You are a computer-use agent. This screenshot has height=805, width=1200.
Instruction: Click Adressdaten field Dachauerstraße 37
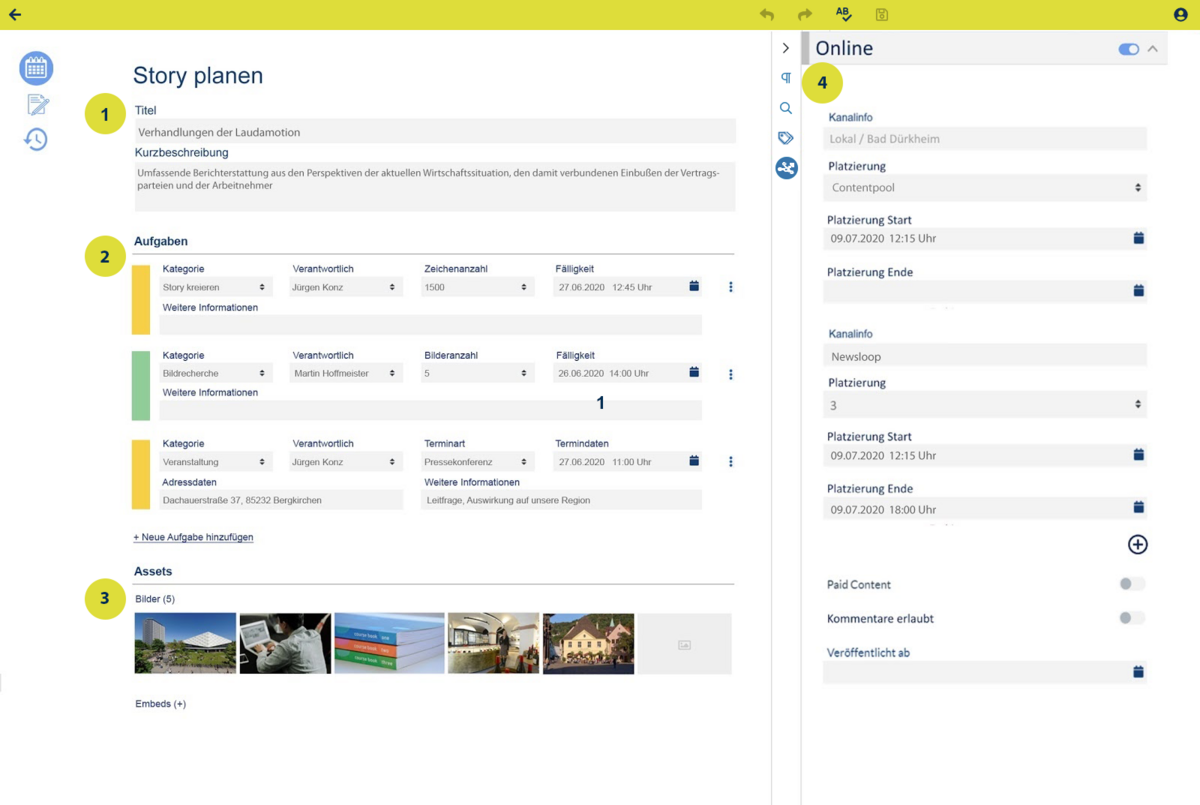pyautogui.click(x=281, y=500)
